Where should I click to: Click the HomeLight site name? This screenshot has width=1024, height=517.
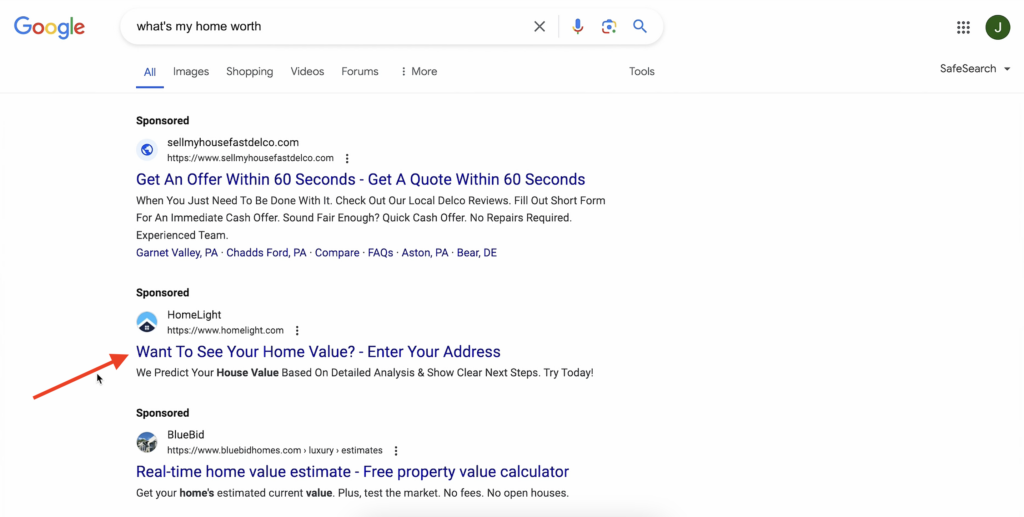(x=194, y=315)
